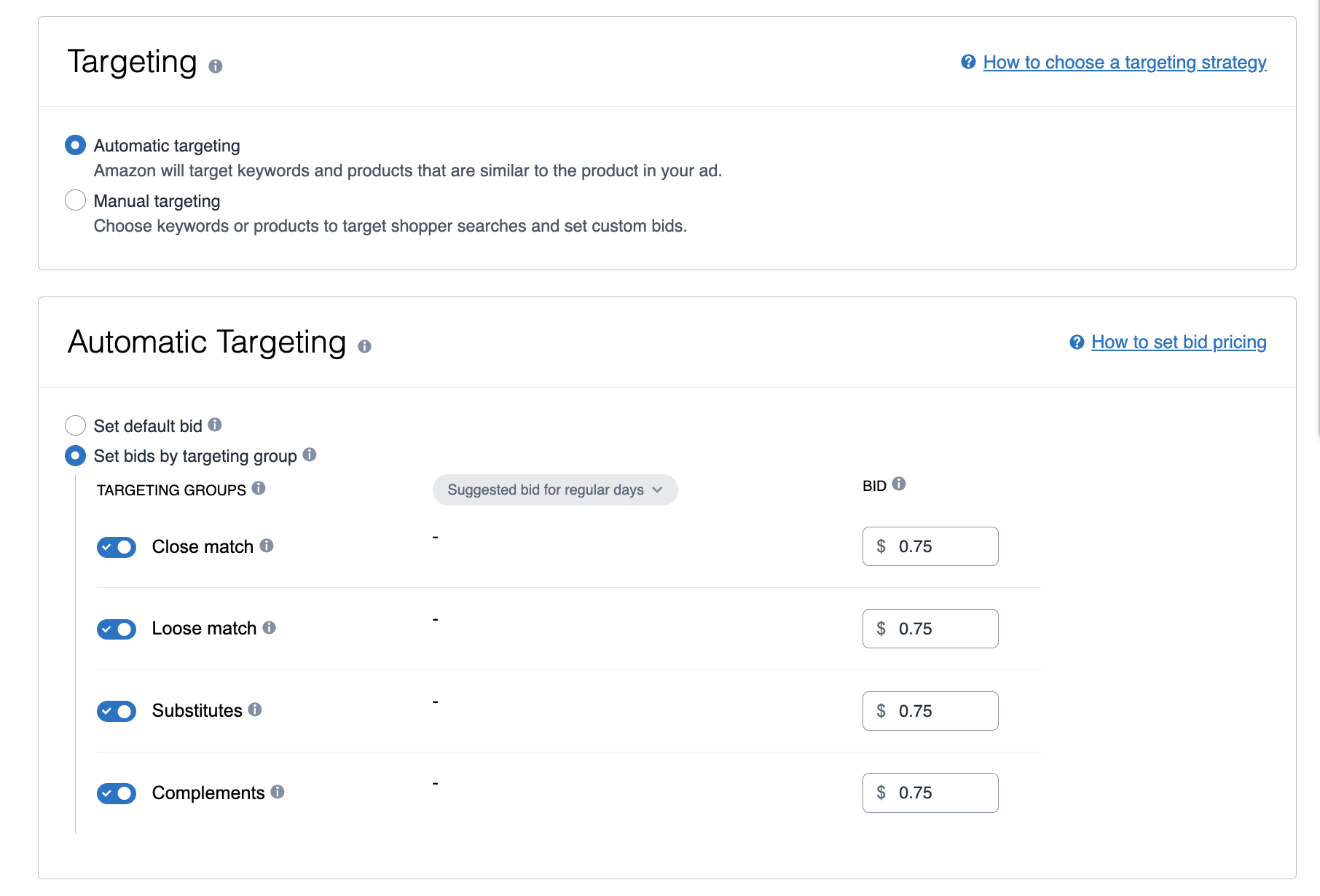Viewport: 1320px width, 896px height.
Task: Disable the Close match toggle
Action: pyautogui.click(x=117, y=547)
